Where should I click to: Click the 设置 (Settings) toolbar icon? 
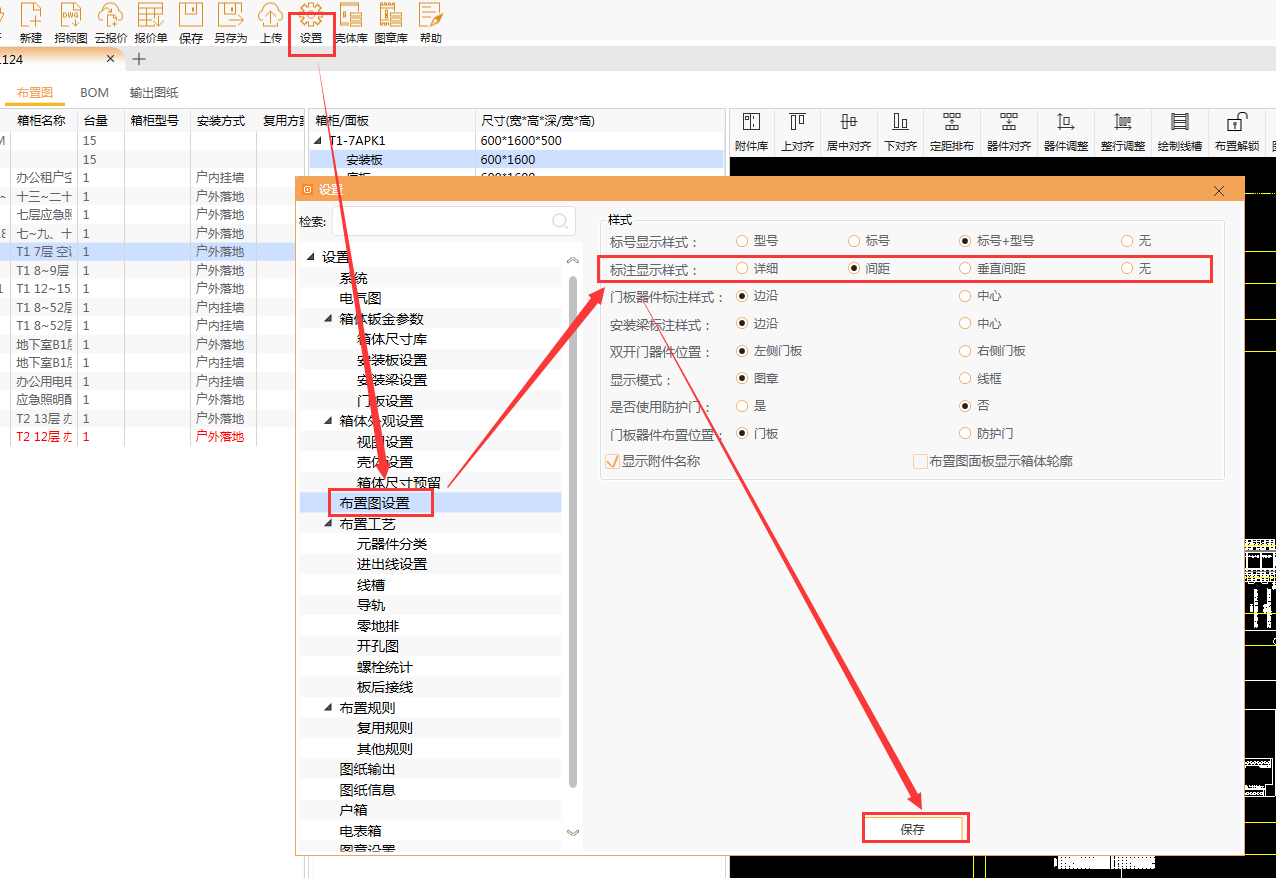(311, 24)
